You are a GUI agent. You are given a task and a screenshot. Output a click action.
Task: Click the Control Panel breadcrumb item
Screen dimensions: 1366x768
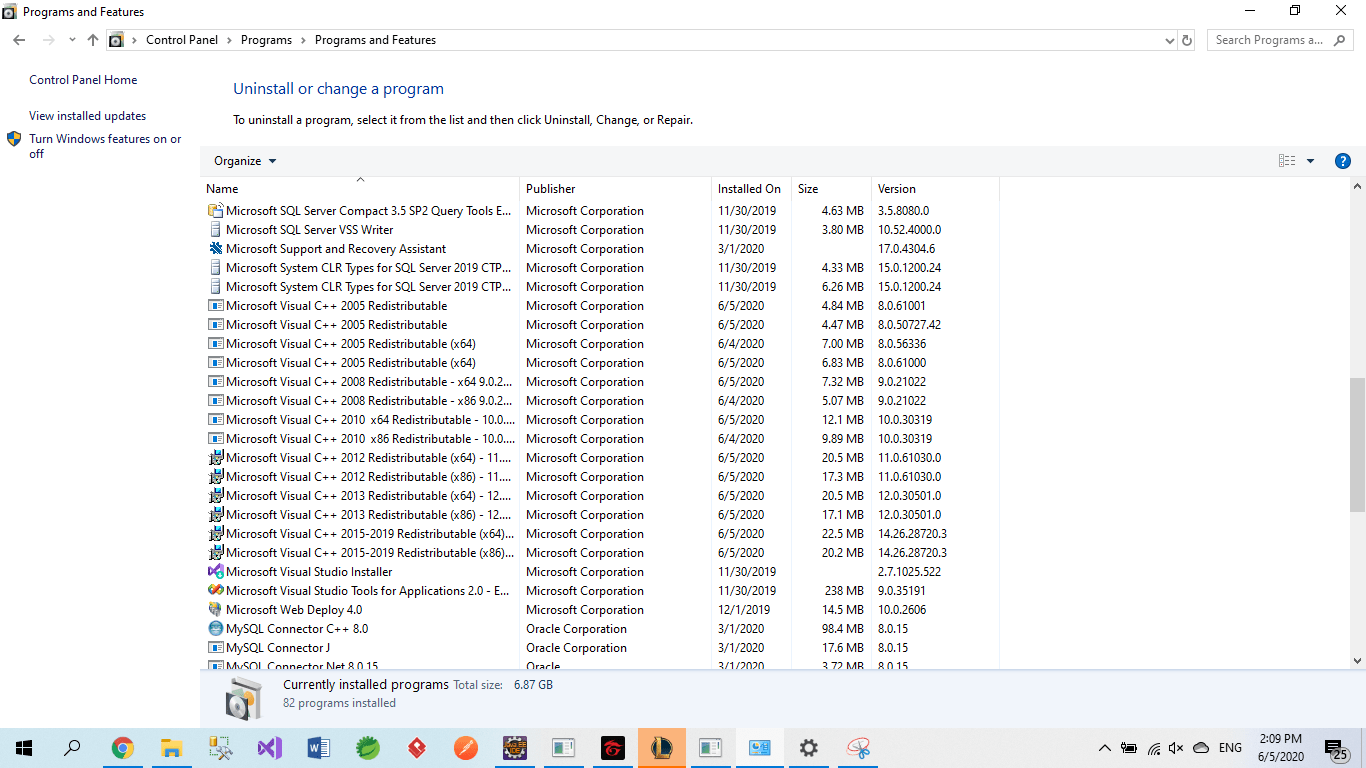[x=182, y=40]
